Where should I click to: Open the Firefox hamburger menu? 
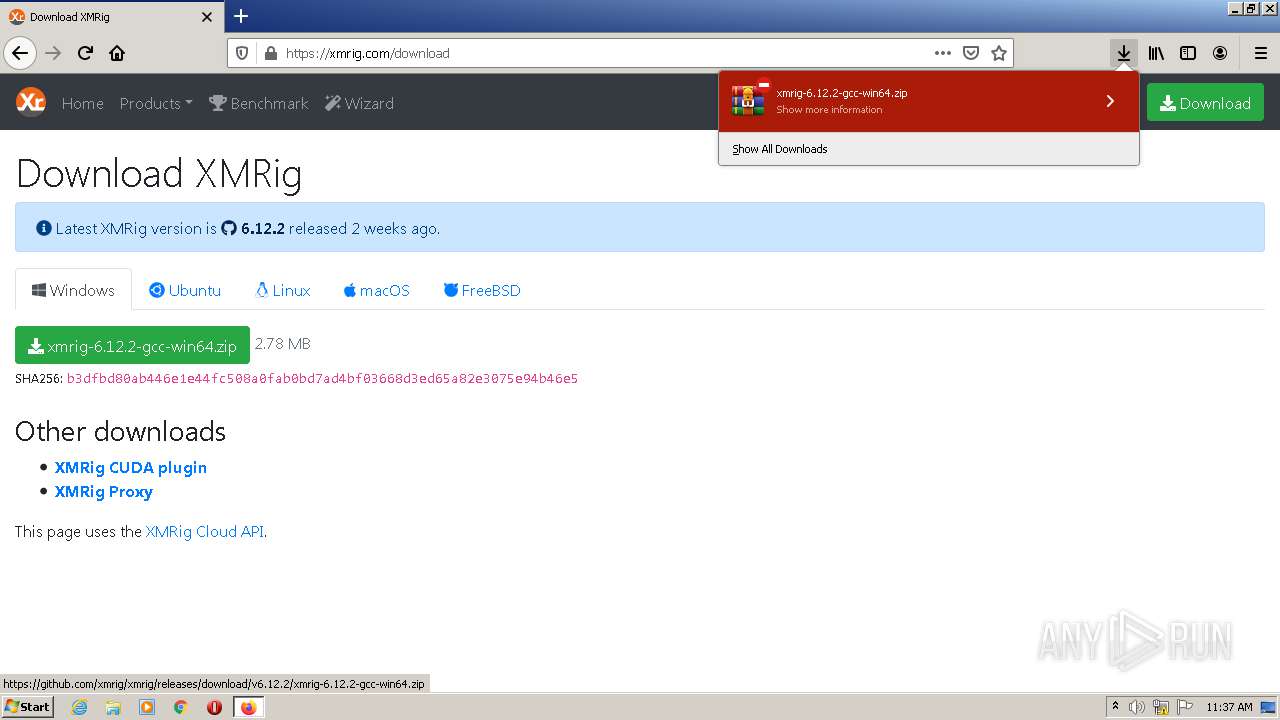pos(1260,53)
